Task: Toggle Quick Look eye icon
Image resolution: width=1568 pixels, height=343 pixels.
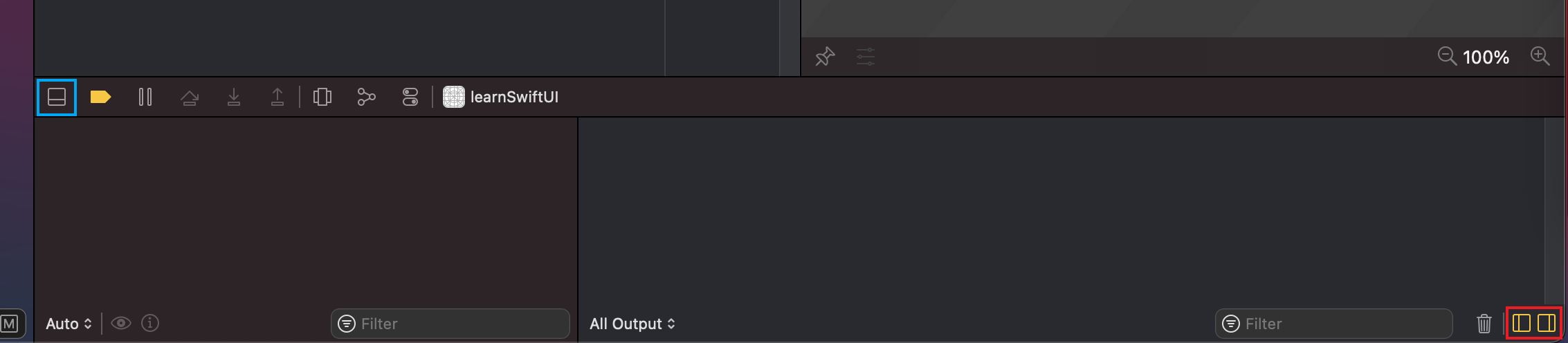Action: [121, 323]
